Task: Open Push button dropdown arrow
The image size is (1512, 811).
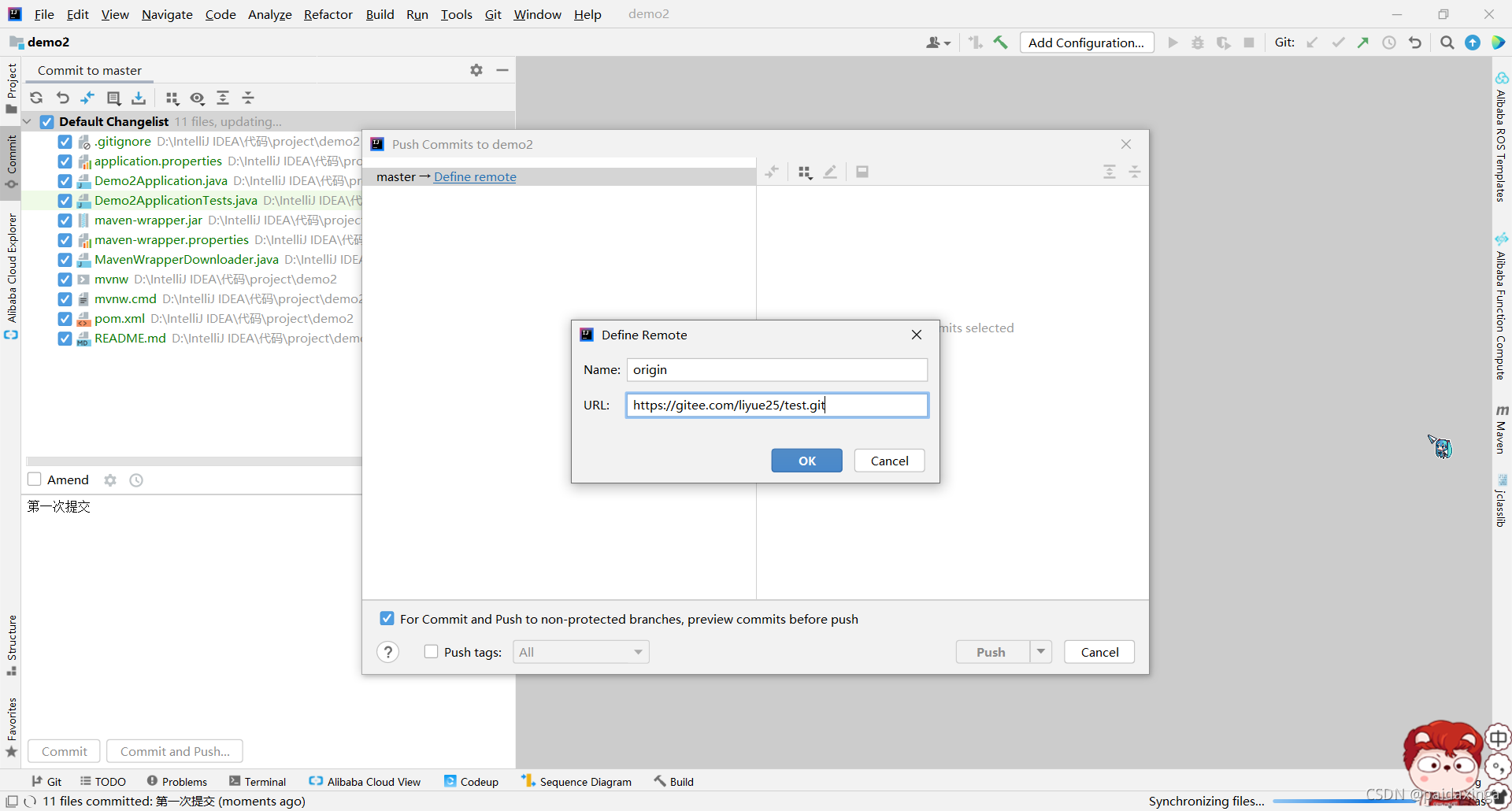Action: [x=1041, y=652]
